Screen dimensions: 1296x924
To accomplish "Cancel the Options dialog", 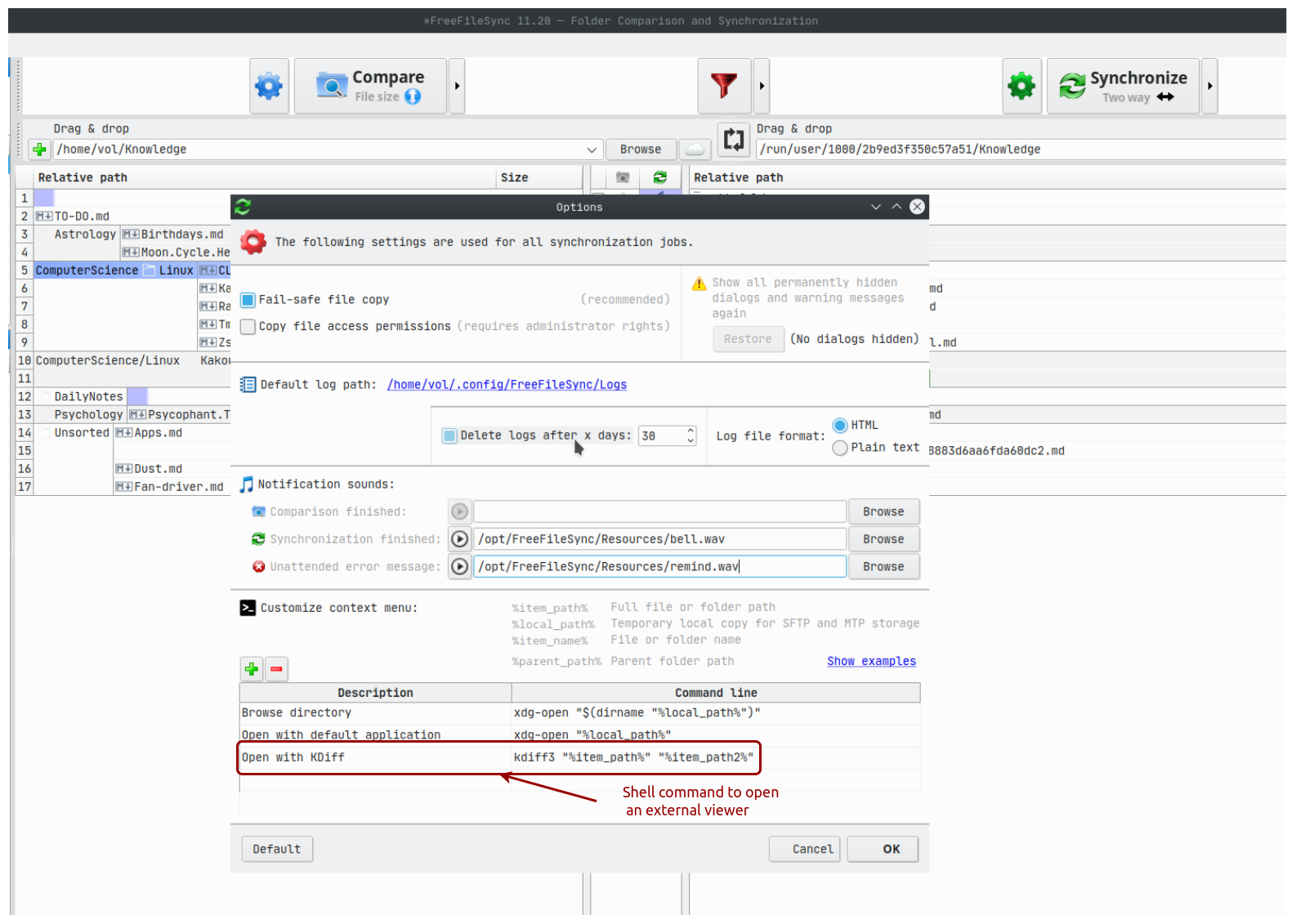I will pyautogui.click(x=805, y=850).
